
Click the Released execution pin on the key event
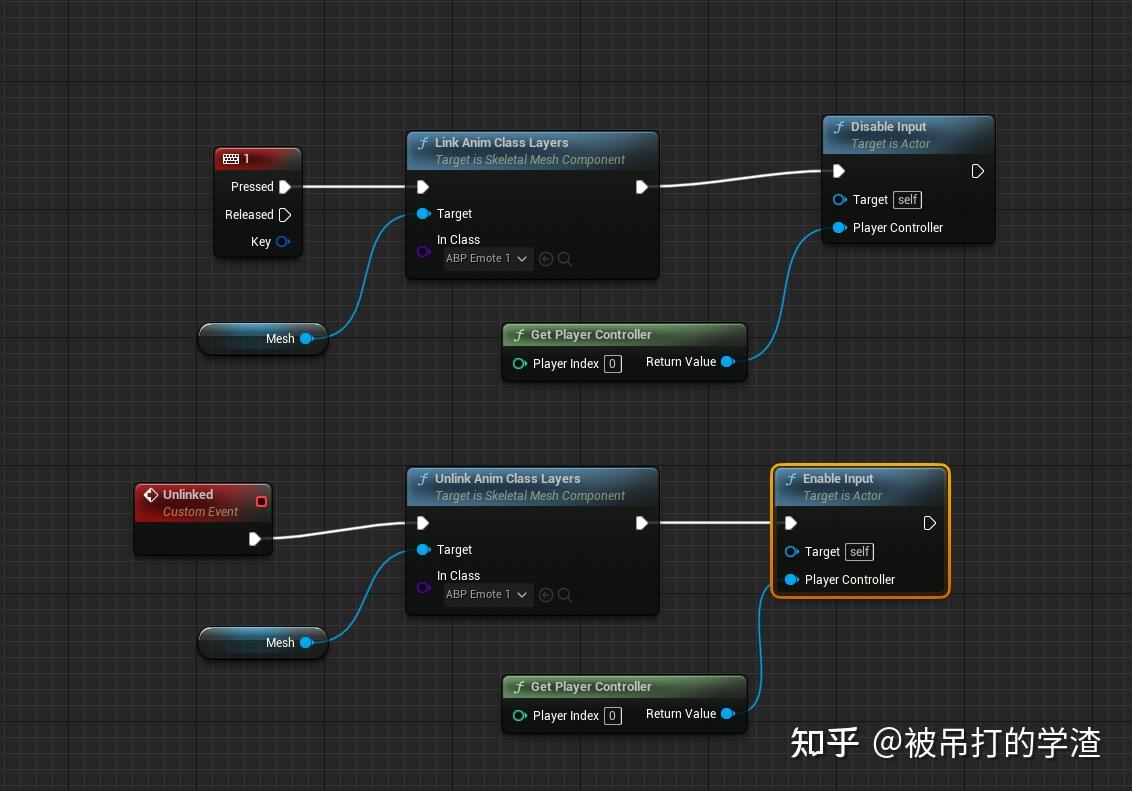click(x=285, y=214)
